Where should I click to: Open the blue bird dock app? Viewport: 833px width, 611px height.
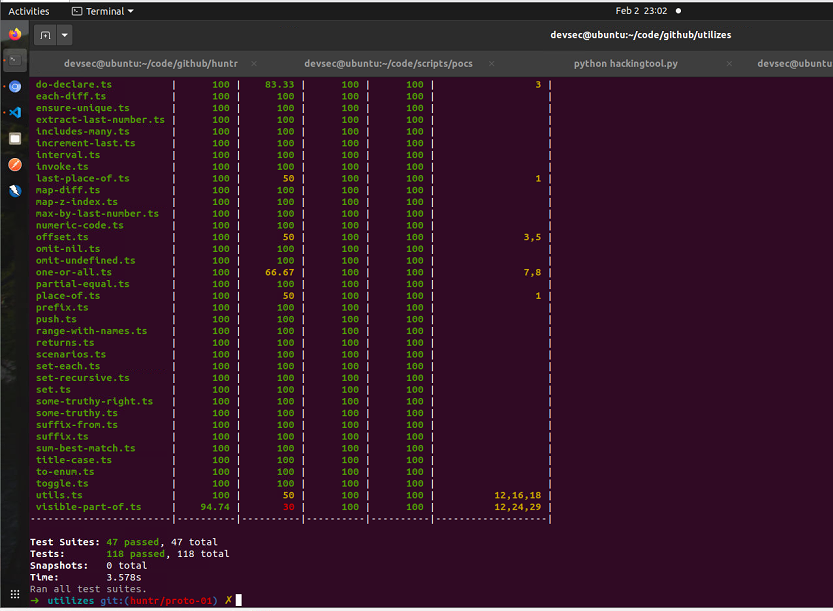(15, 191)
